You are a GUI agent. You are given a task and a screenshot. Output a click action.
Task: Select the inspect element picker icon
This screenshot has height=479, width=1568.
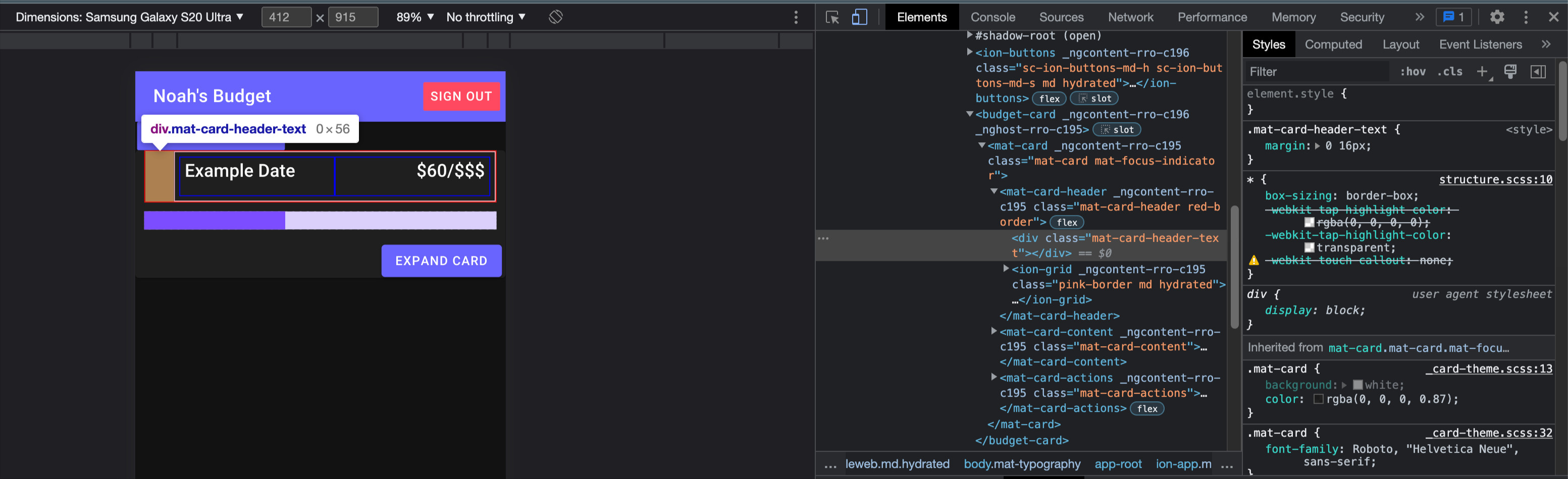[x=832, y=17]
